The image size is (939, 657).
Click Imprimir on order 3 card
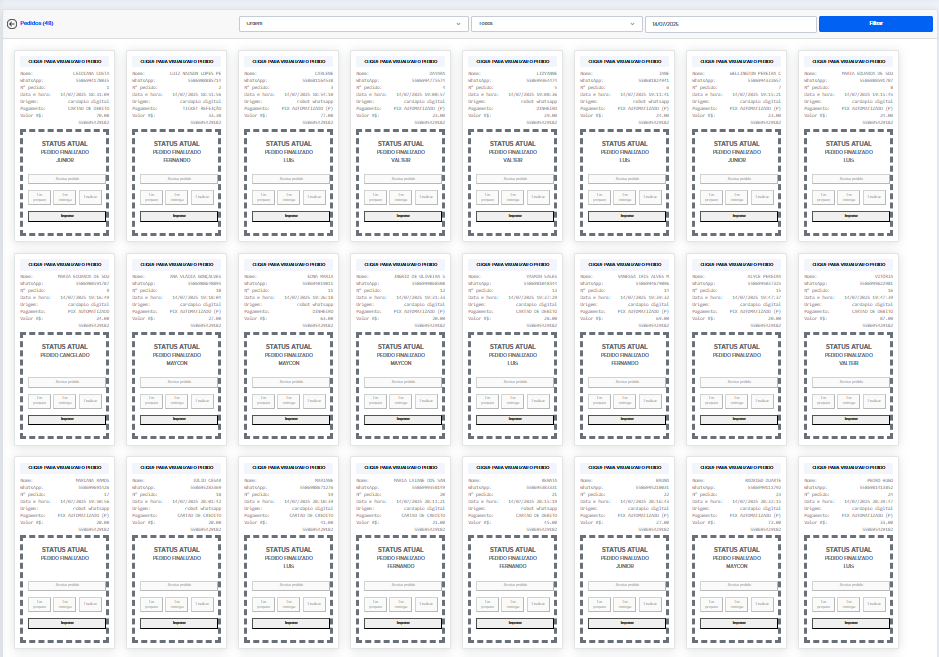coord(291,216)
